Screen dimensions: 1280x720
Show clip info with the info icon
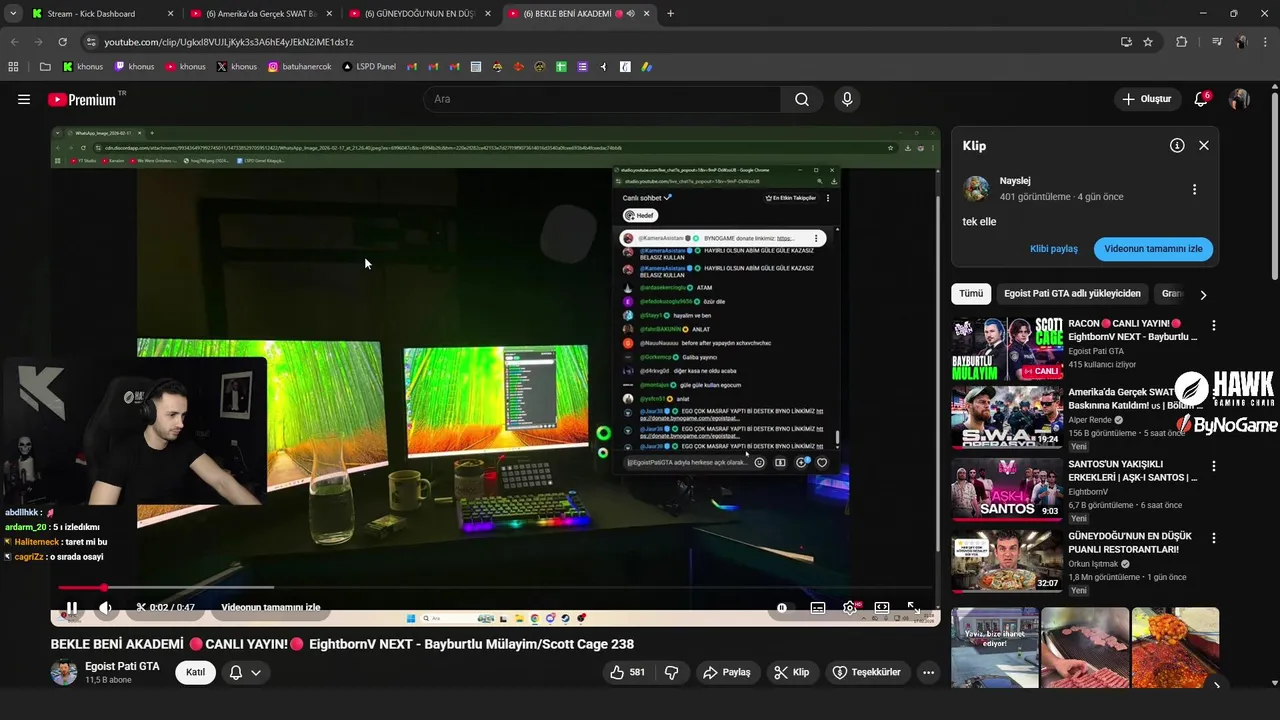tap(1177, 145)
